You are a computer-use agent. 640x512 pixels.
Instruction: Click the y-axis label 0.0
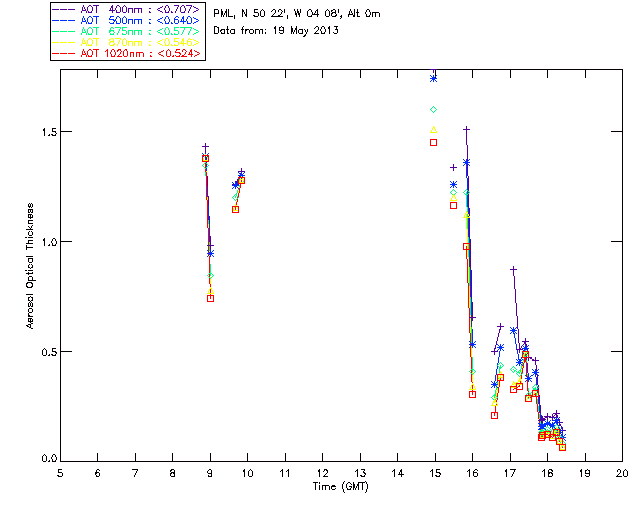(x=49, y=459)
